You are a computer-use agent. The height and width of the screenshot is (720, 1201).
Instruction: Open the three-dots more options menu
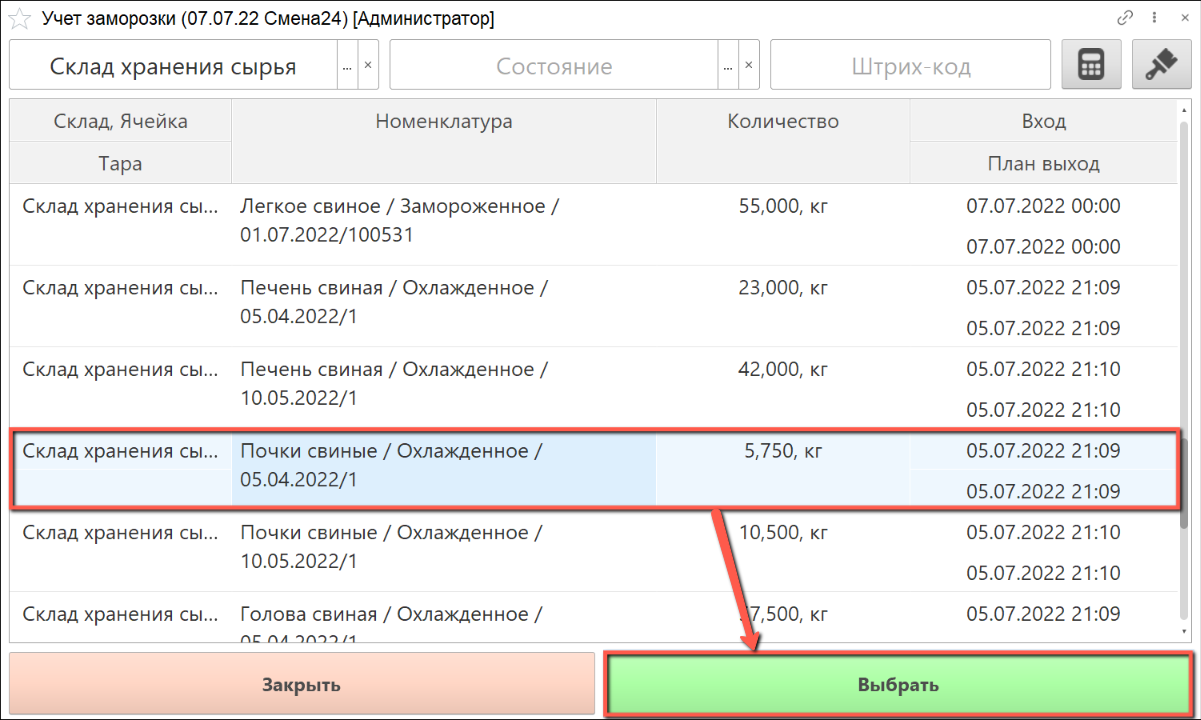[1155, 19]
